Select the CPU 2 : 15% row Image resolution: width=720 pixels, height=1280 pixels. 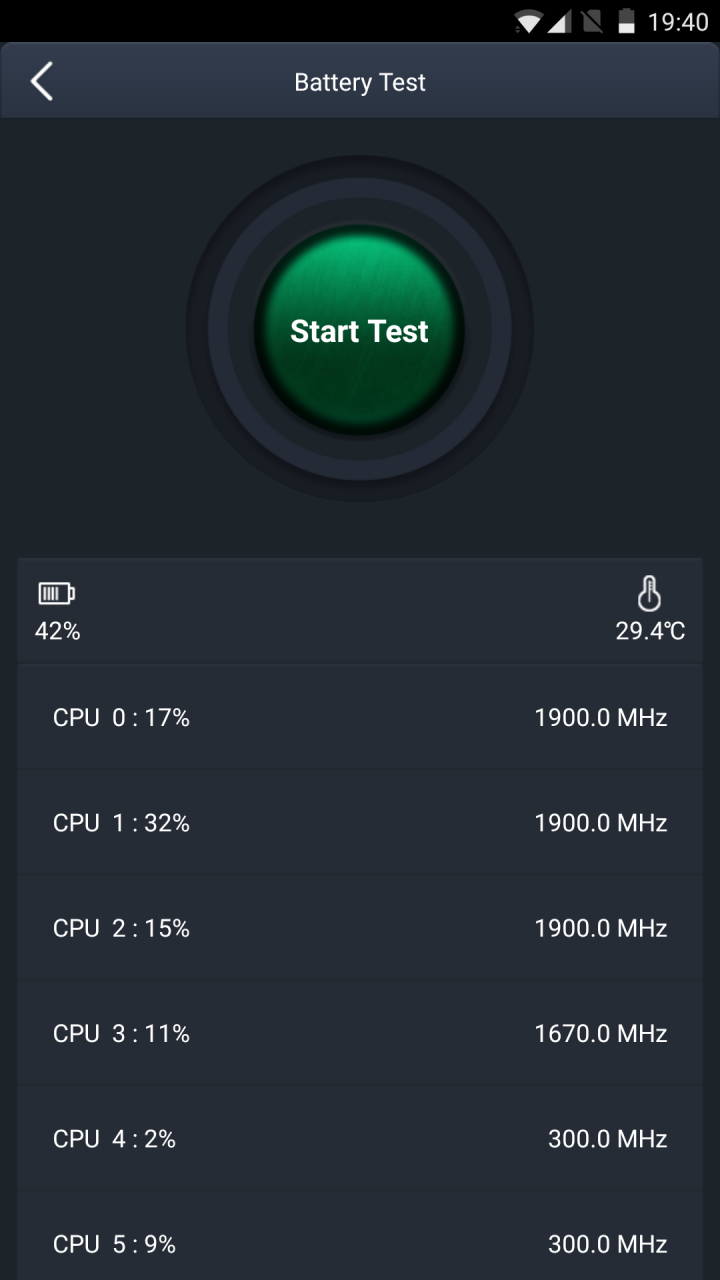(x=360, y=928)
